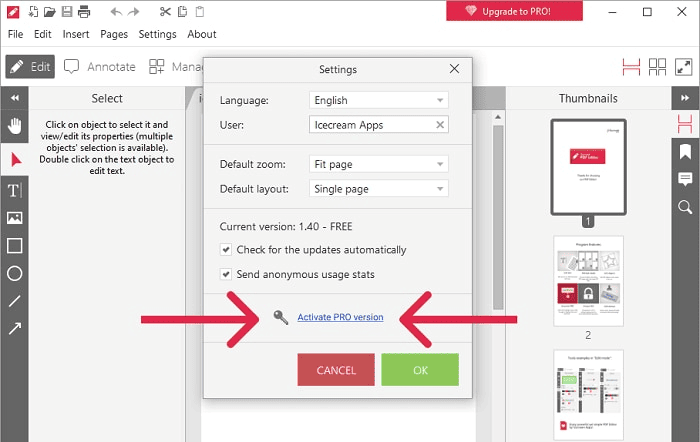
Task: Choose the Text editing tool
Action: click(x=15, y=190)
